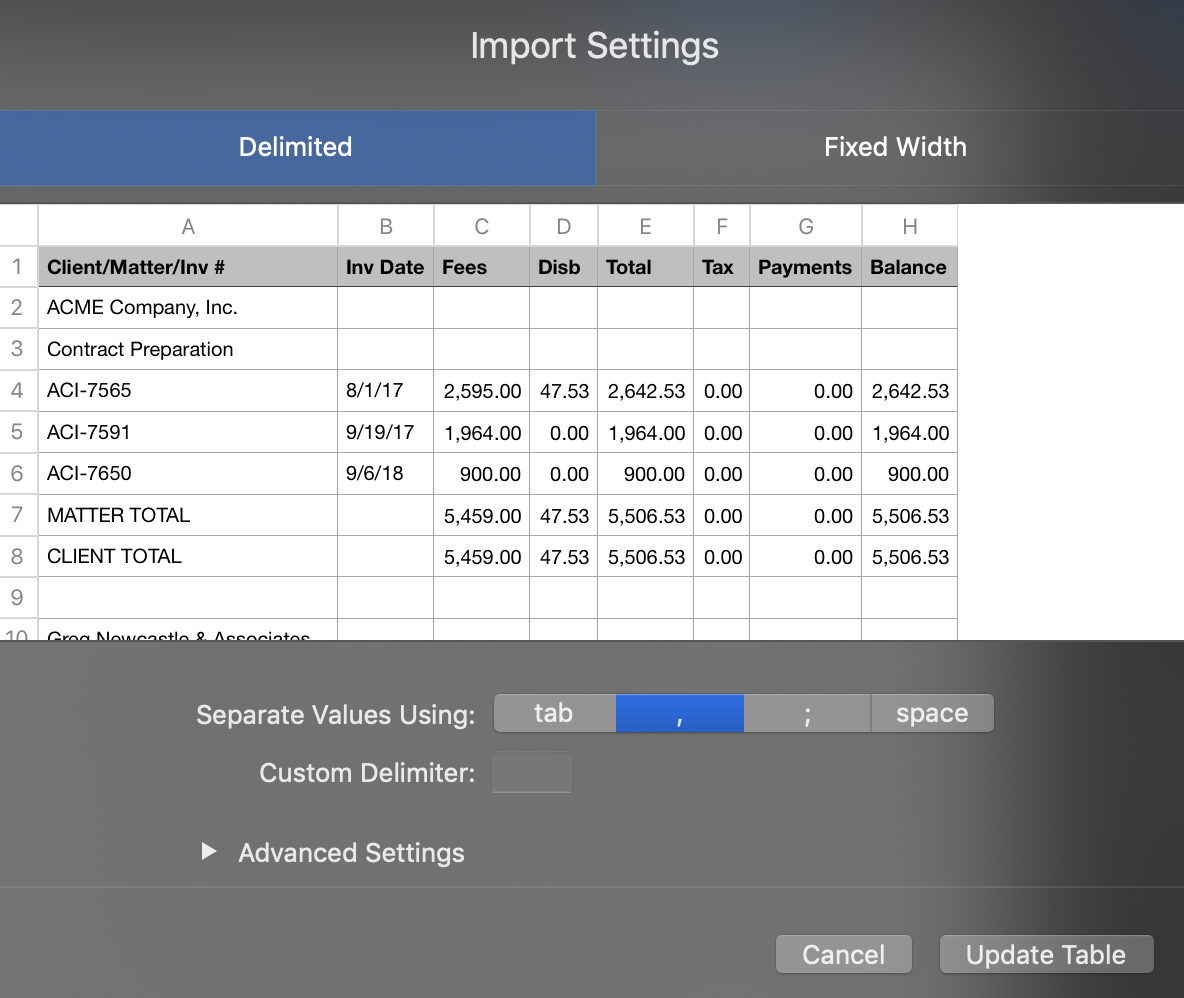Viewport: 1184px width, 998px height.
Task: Select semicolon as the value separator
Action: click(x=807, y=713)
